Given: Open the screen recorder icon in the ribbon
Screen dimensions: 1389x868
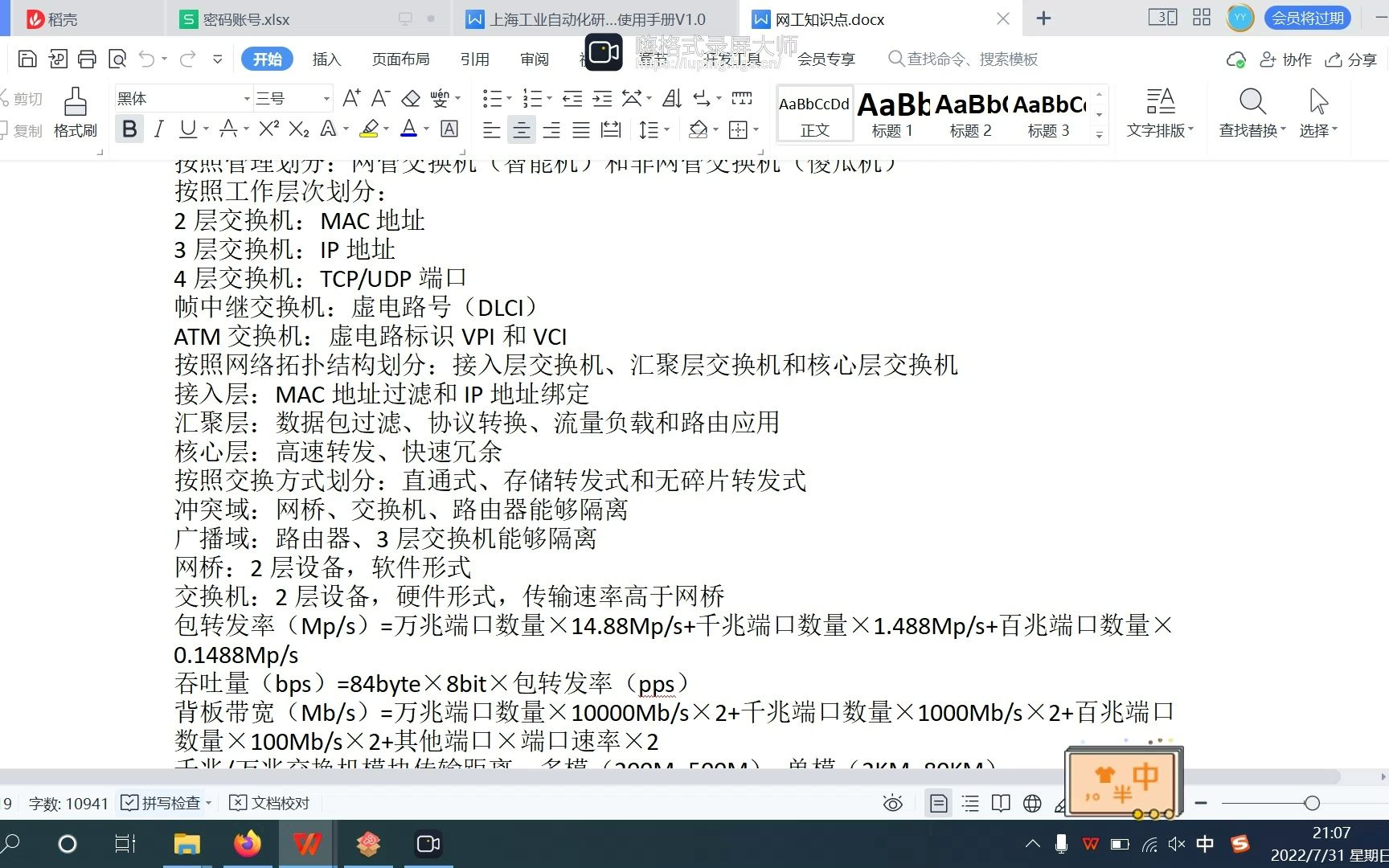Looking at the screenshot, I should [x=602, y=52].
